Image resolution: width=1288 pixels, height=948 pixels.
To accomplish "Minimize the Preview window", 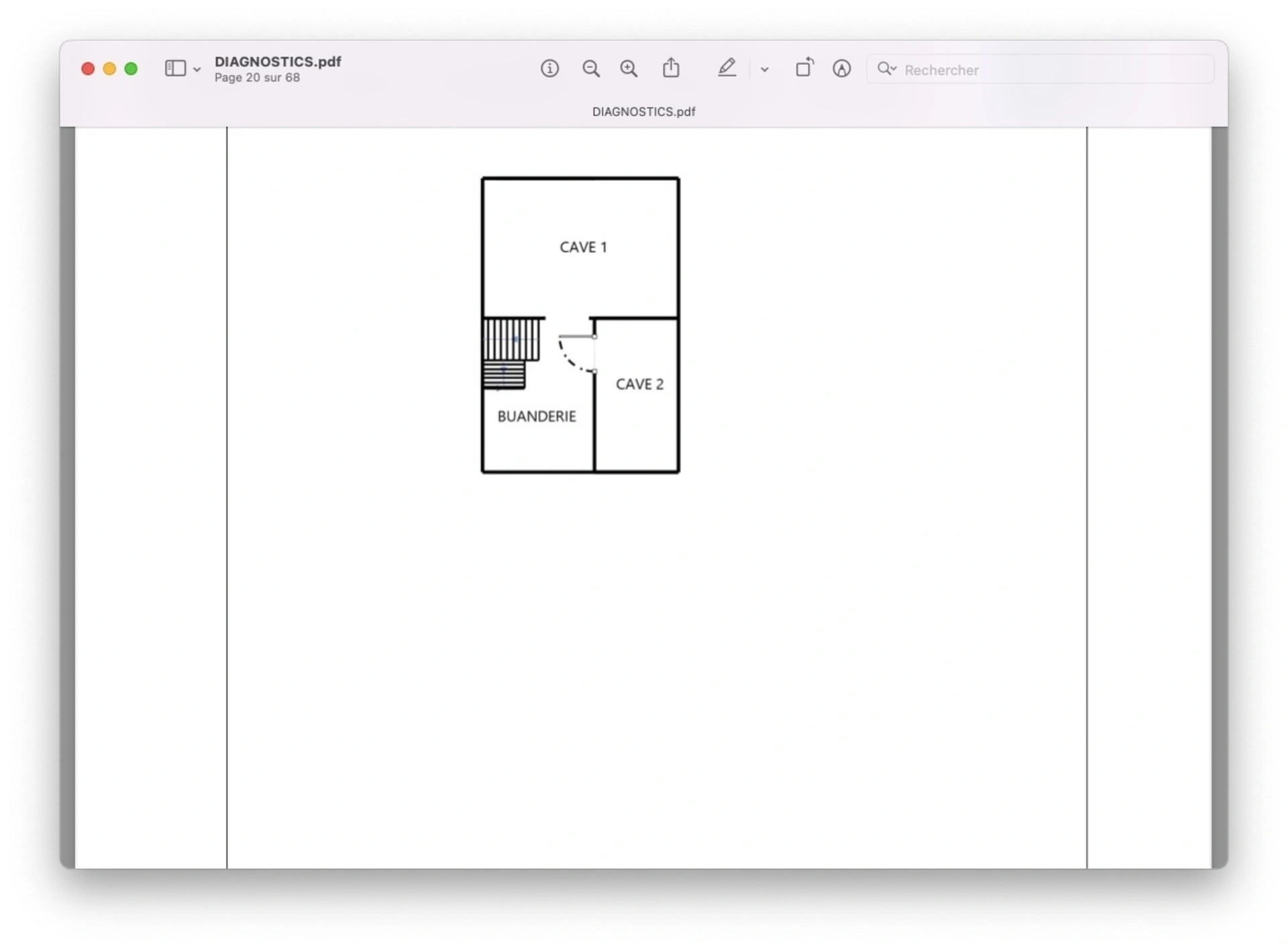I will [109, 69].
